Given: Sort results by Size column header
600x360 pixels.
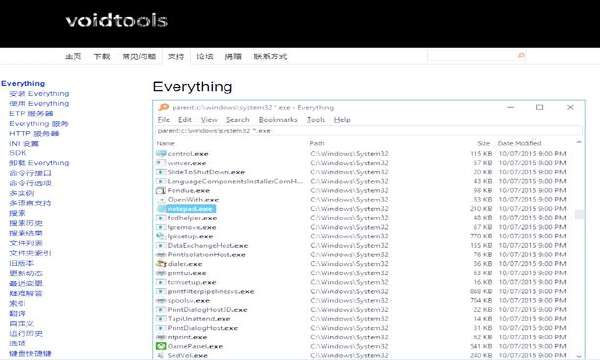Looking at the screenshot, I should coord(484,143).
